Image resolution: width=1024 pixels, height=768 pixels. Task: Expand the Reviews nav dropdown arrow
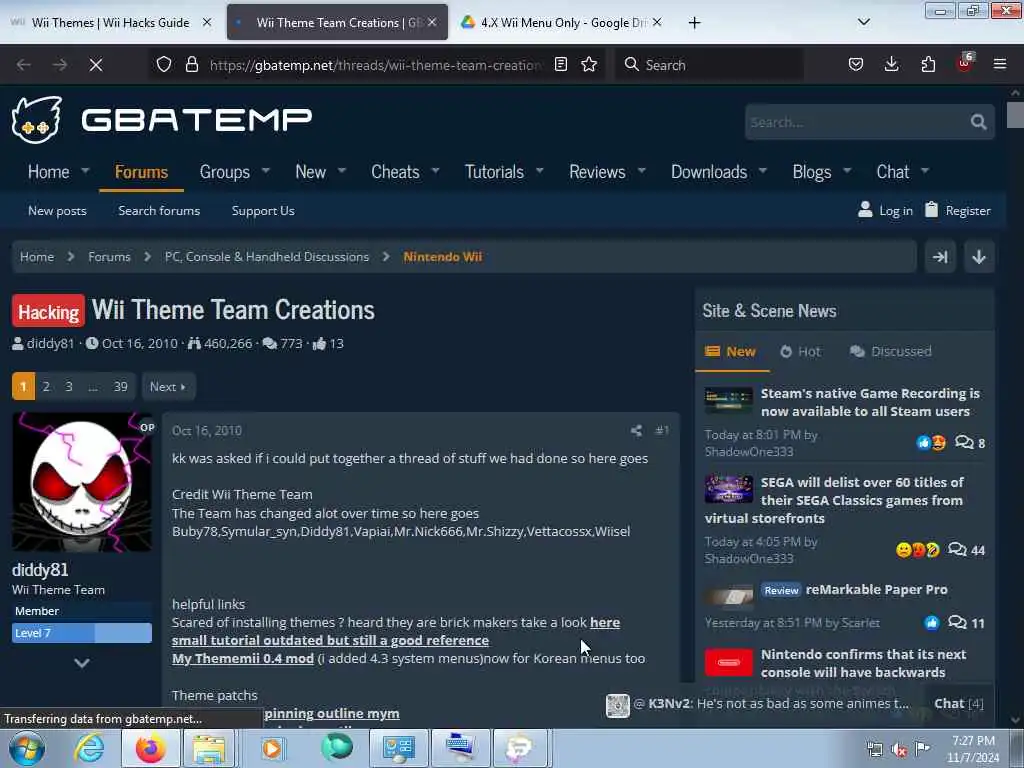click(x=642, y=171)
